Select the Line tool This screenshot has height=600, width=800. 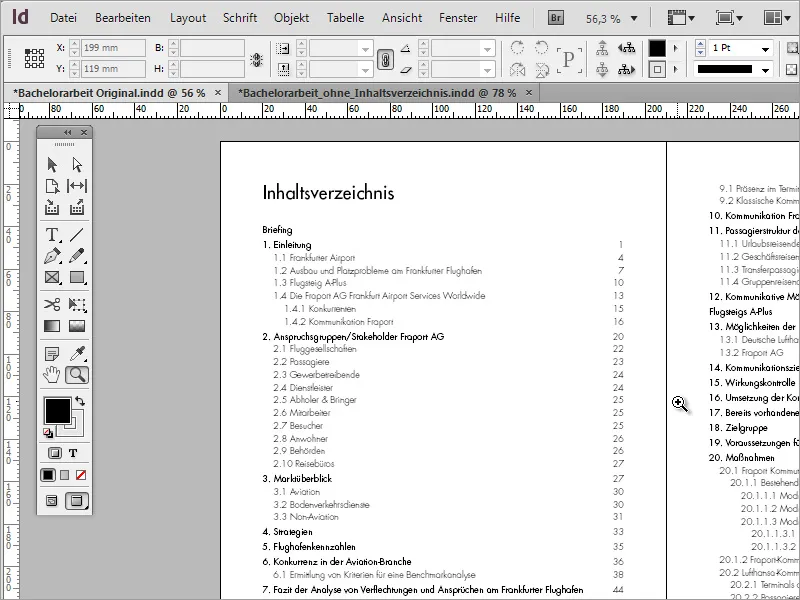tap(77, 235)
